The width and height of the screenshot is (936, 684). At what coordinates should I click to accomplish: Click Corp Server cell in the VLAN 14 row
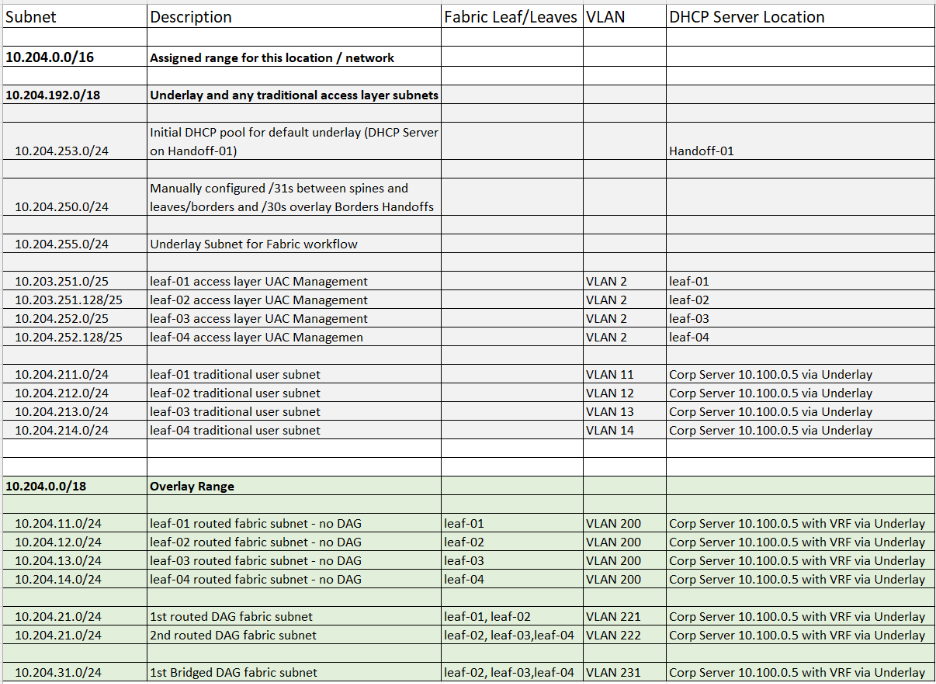pos(800,430)
